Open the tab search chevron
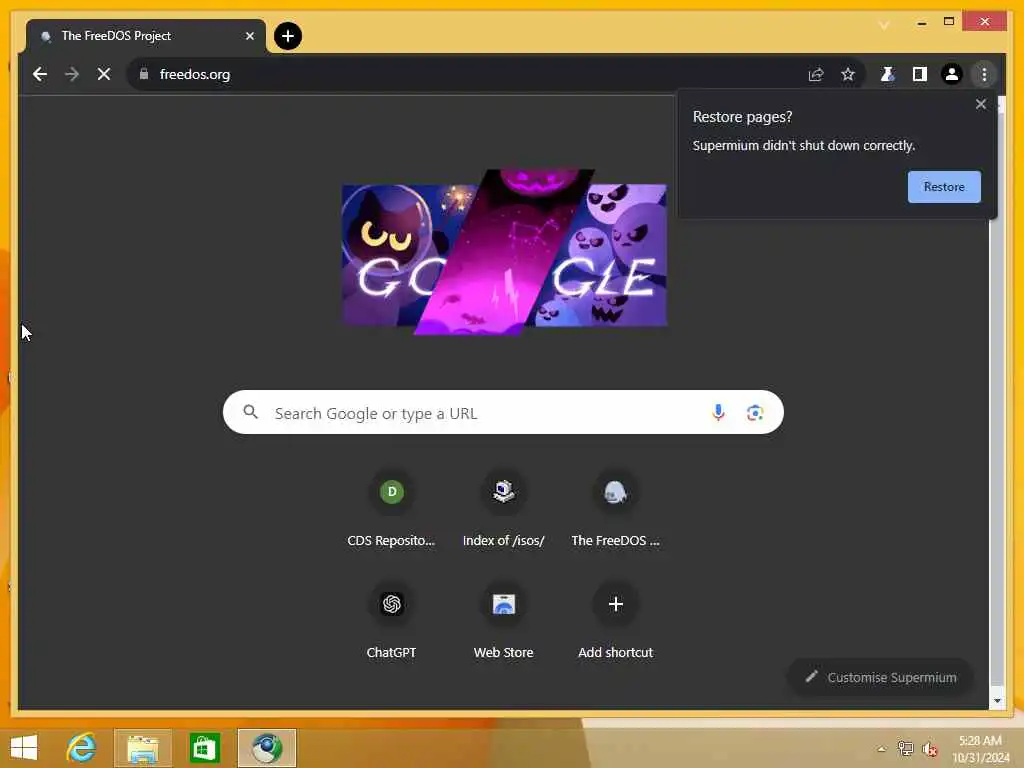 point(884,25)
